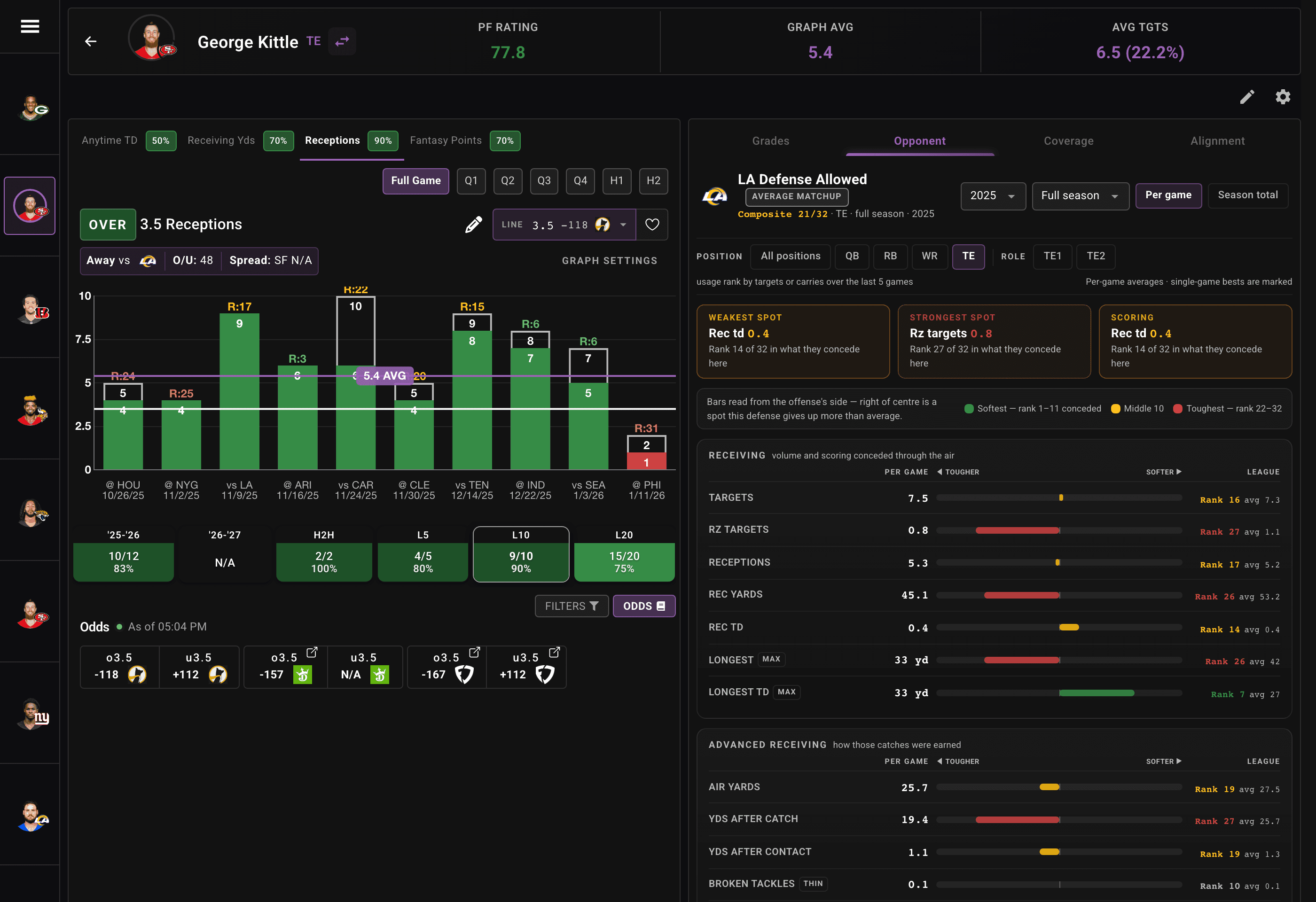Viewport: 1316px width, 902px height.
Task: Favorite this prop with the heart icon
Action: [x=652, y=225]
